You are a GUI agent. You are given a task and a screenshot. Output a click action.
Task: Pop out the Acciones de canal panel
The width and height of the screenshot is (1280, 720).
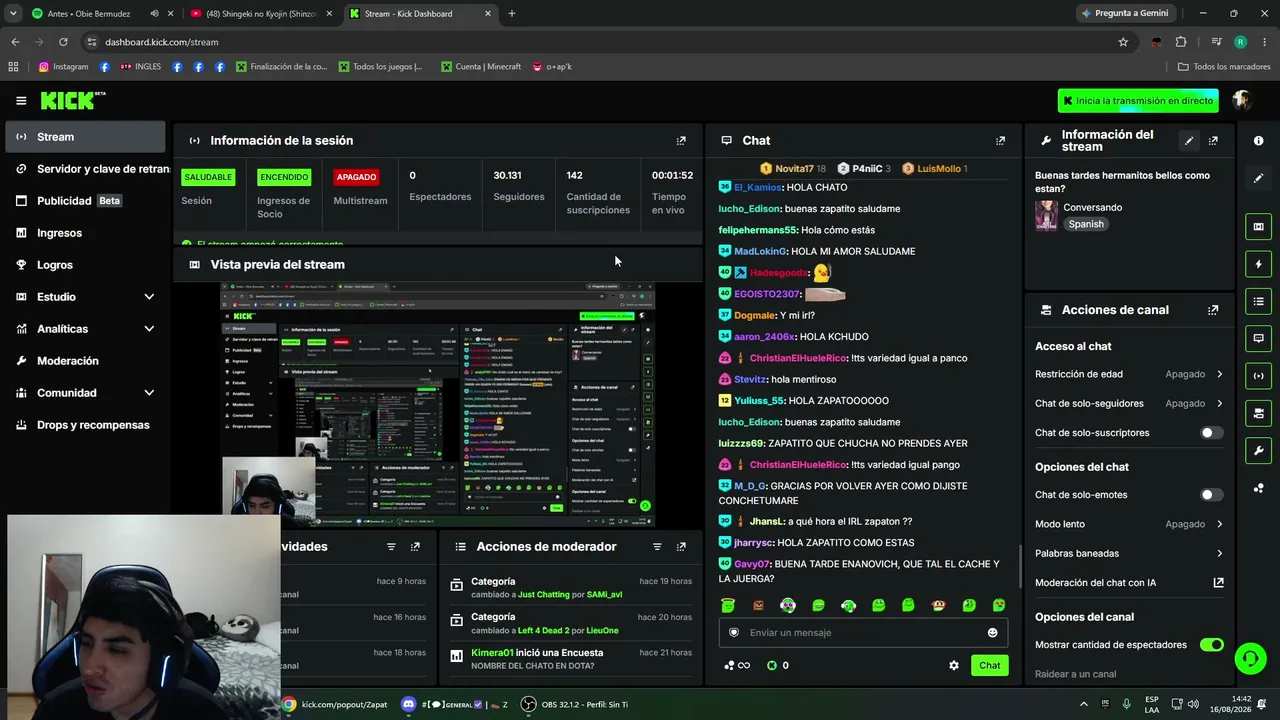[x=1213, y=310]
